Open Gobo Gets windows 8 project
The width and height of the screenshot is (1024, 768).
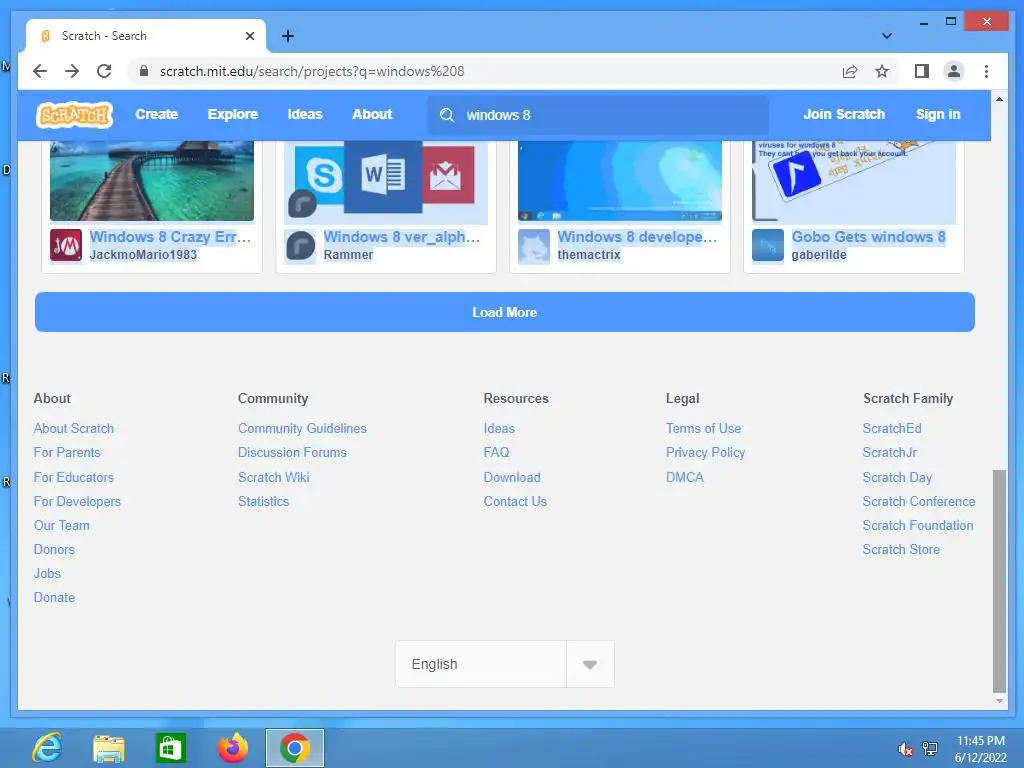tap(869, 237)
